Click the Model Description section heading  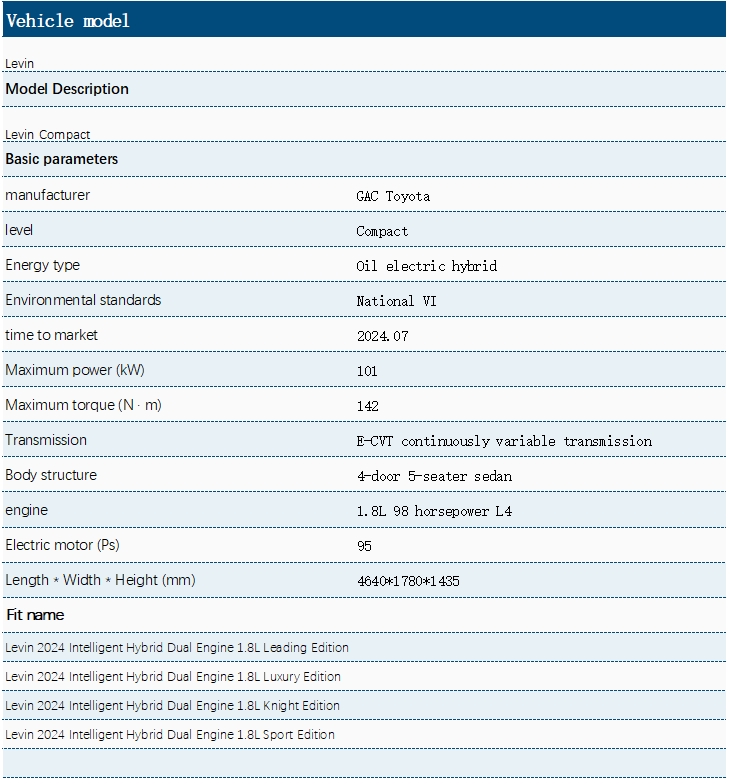pos(67,89)
